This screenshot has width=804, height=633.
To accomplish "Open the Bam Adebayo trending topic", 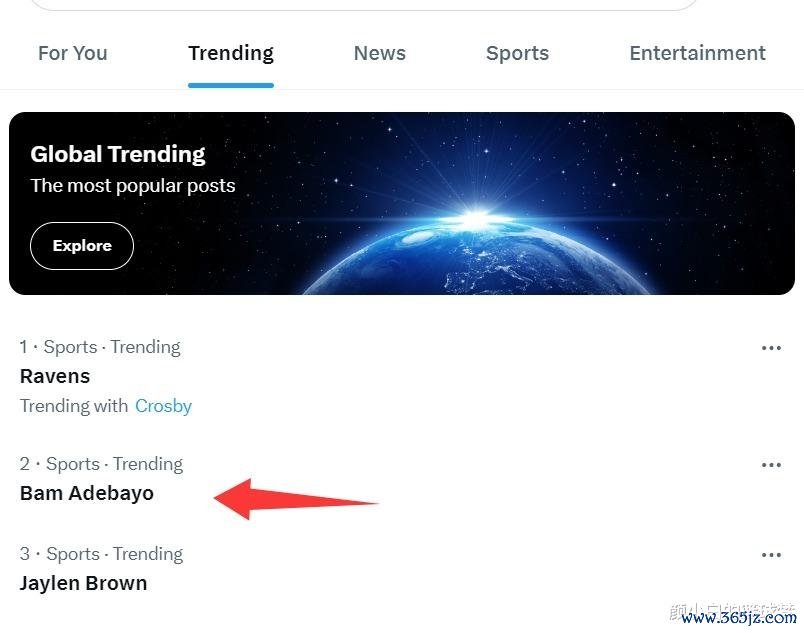I will pyautogui.click(x=87, y=493).
